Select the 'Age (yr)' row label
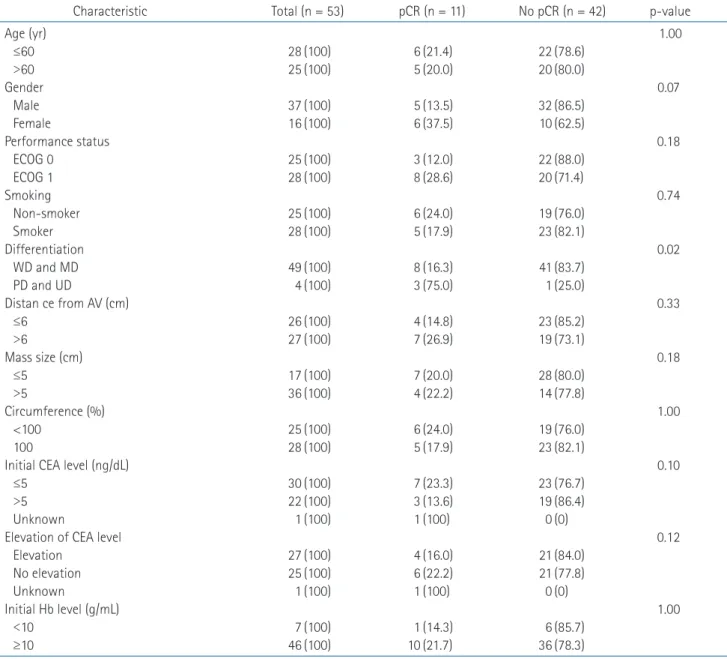727x659 pixels. coord(26,33)
